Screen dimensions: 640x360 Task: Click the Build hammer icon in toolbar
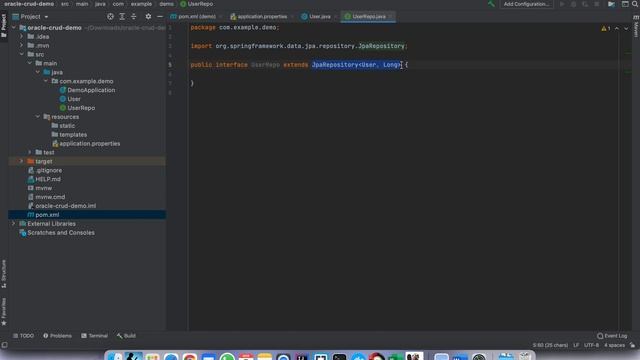pos(491,4)
